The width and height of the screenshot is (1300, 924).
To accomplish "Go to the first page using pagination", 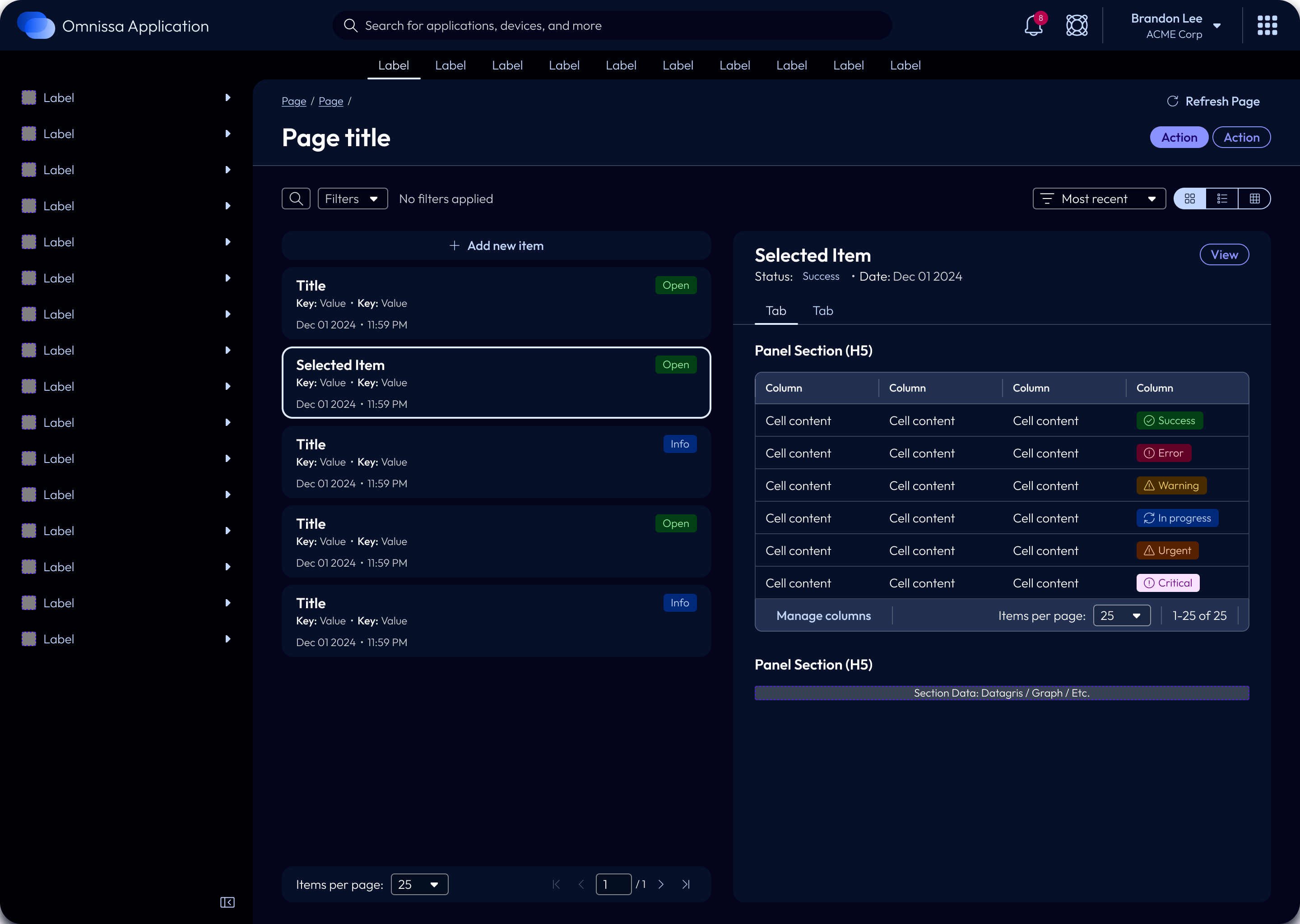I will coord(556,884).
